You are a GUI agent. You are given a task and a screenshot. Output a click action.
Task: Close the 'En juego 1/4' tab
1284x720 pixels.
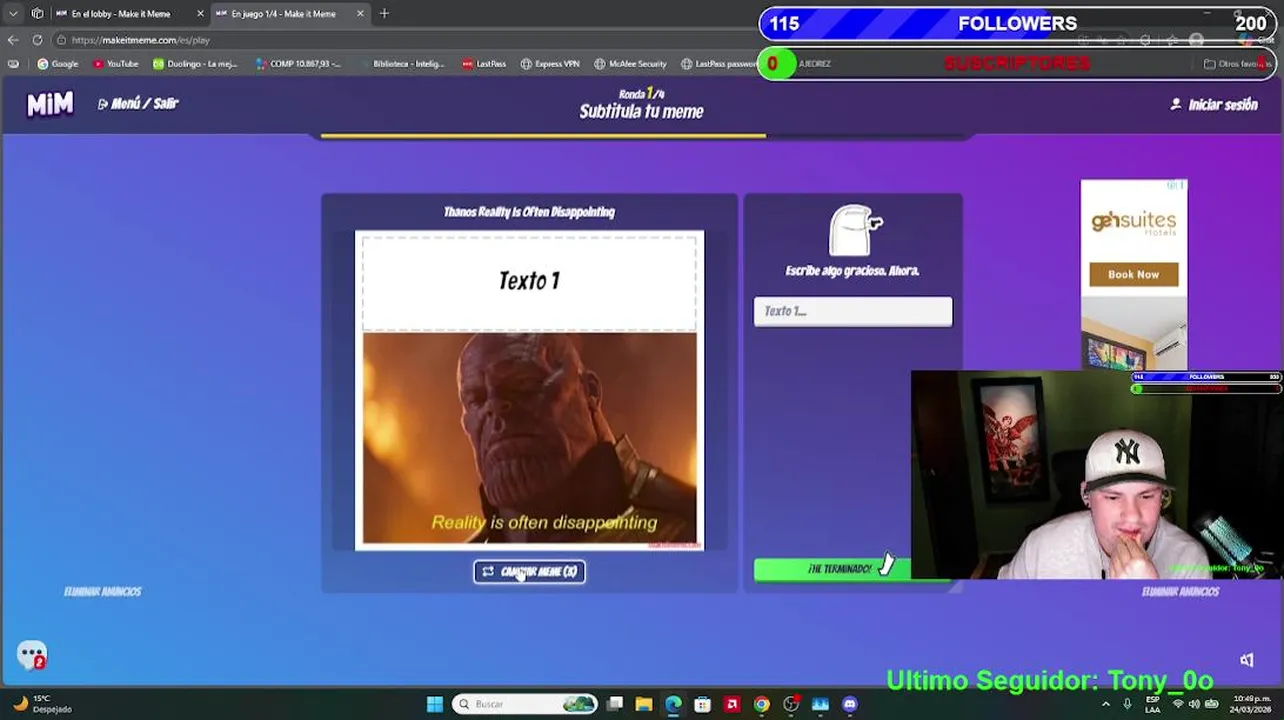[360, 14]
